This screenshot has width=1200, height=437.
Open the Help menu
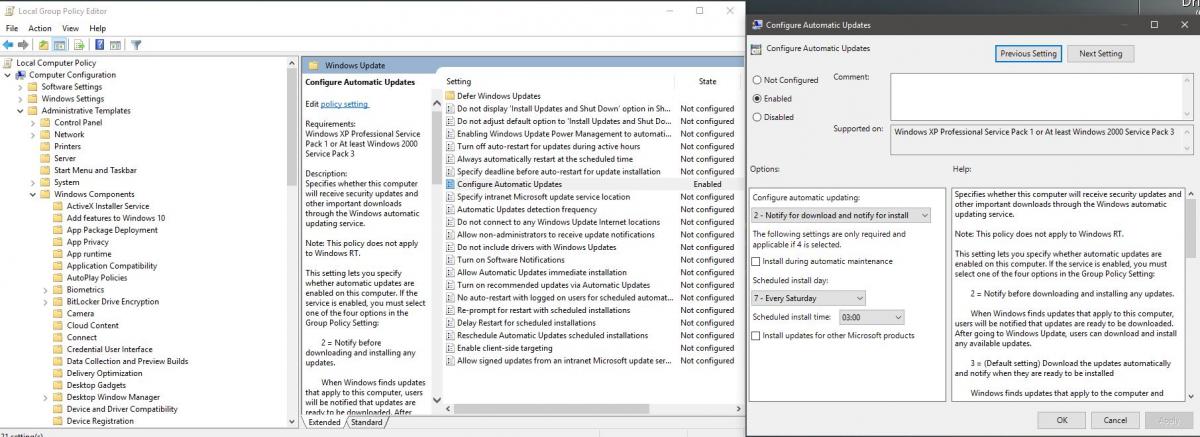point(97,28)
